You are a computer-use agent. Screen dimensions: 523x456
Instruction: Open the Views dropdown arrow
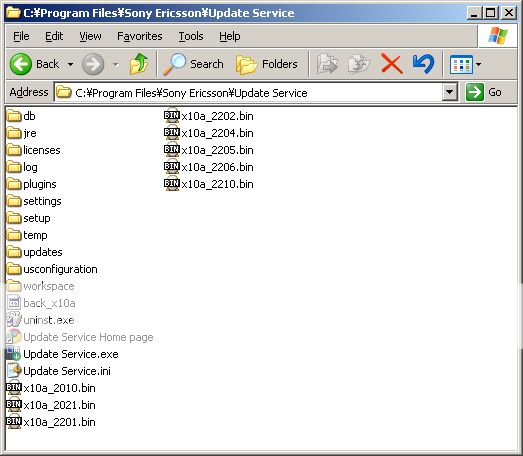pos(478,64)
